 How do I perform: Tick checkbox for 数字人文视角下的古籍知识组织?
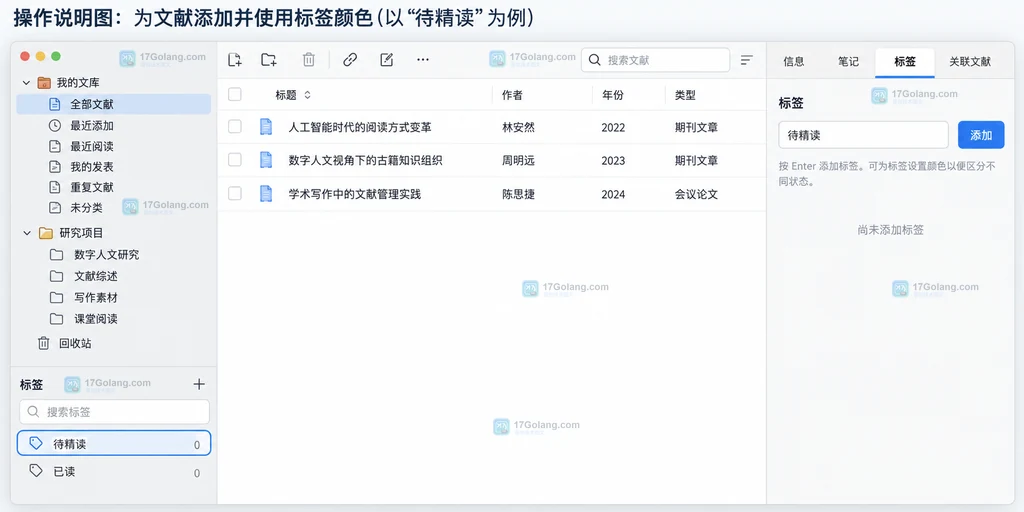click(x=234, y=160)
